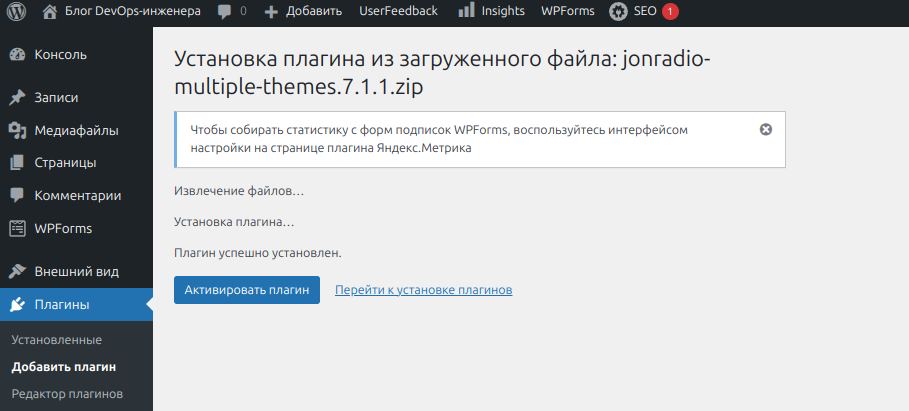909x411 pixels.
Task: Open WPForms in the sidebar
Action: pyautogui.click(x=63, y=228)
